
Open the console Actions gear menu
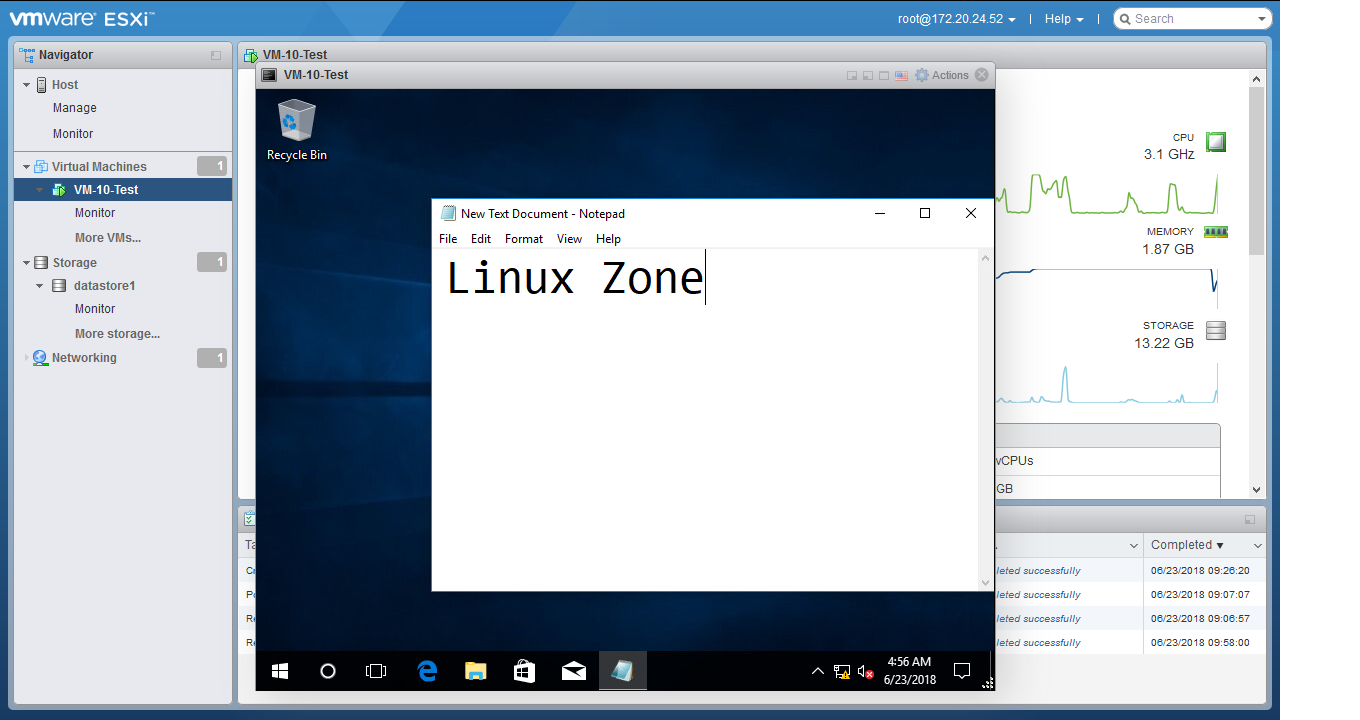point(942,75)
